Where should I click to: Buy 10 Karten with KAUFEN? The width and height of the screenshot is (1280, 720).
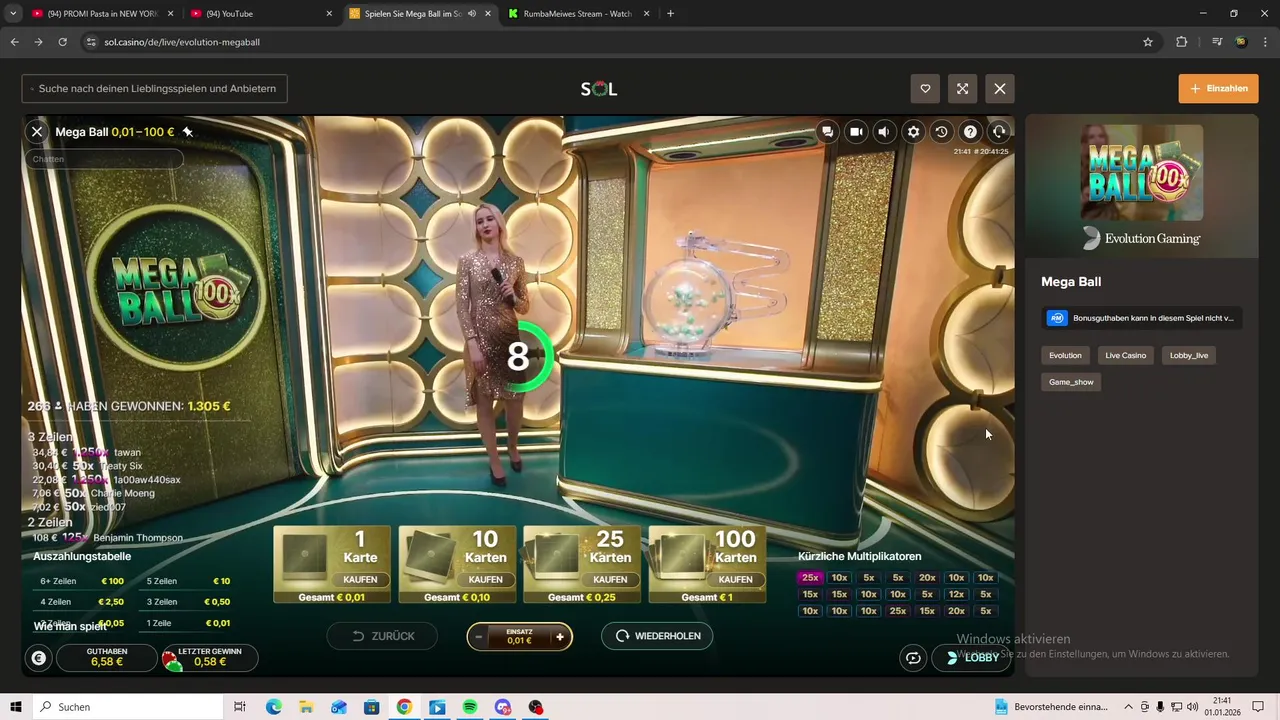click(x=485, y=579)
